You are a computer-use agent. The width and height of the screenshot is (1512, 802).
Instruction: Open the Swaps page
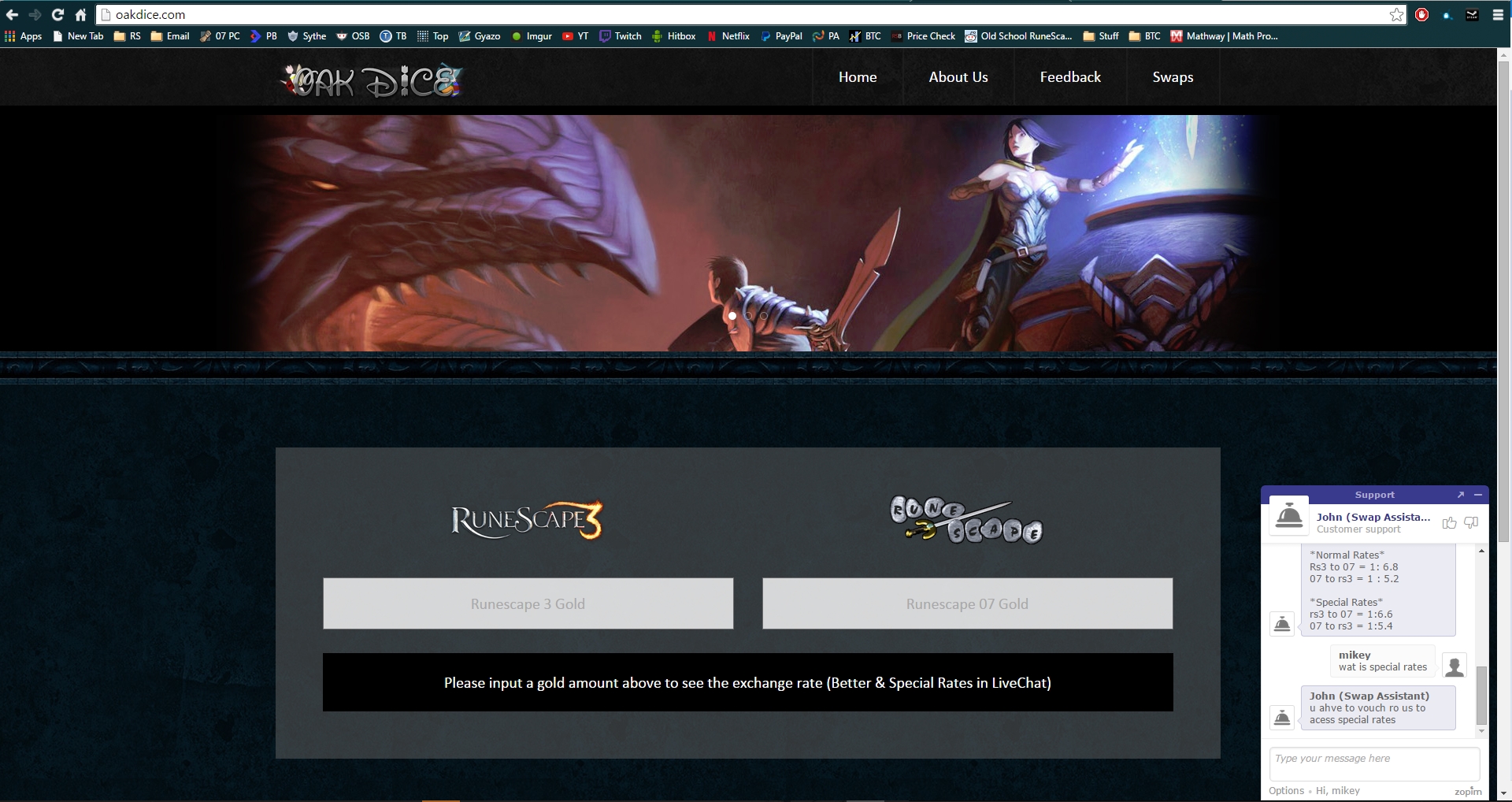click(x=1173, y=77)
